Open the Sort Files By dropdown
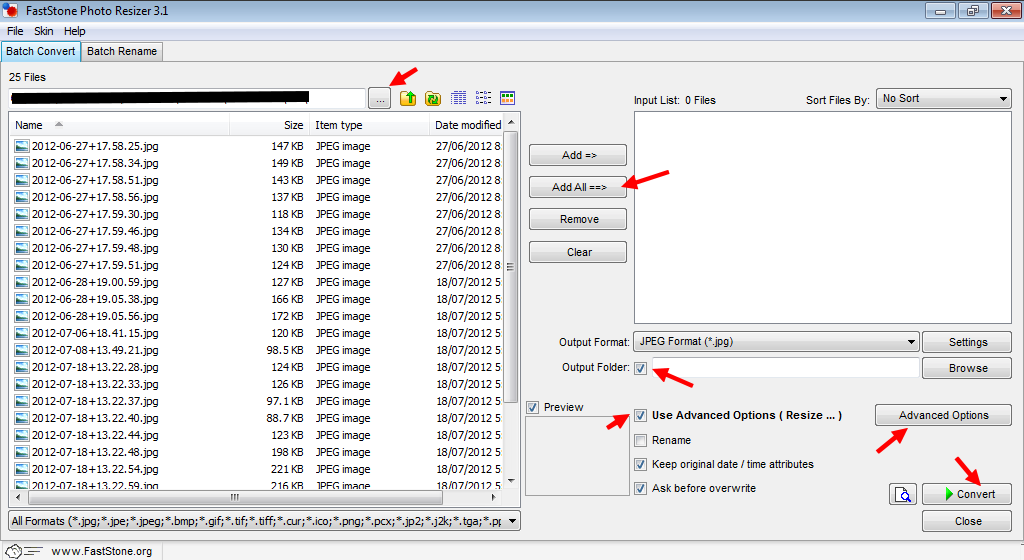Screen dimensions: 1024x560 tap(944, 99)
